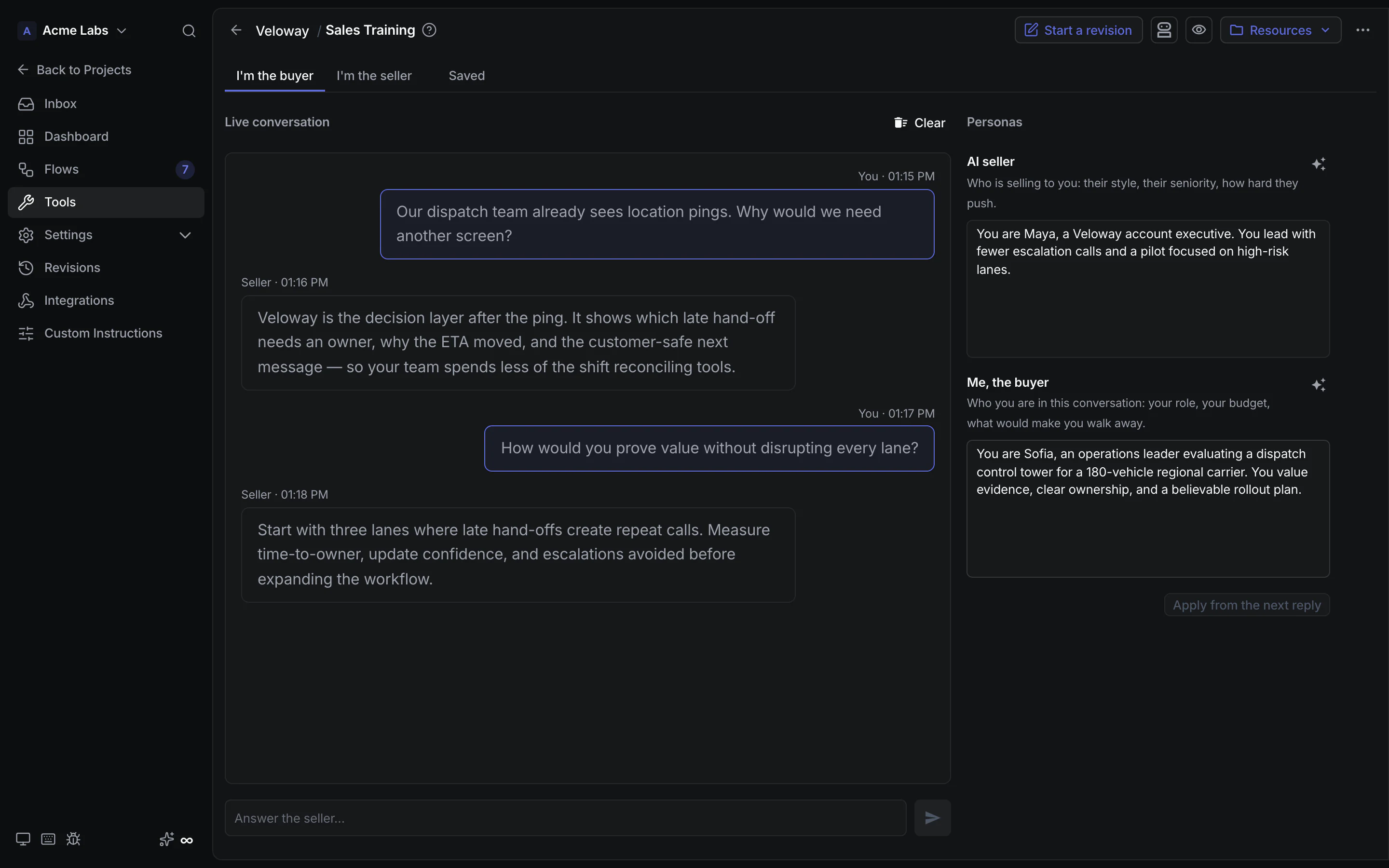The height and width of the screenshot is (868, 1389).
Task: Open the keyboard shortcuts icon
Action: (48, 839)
